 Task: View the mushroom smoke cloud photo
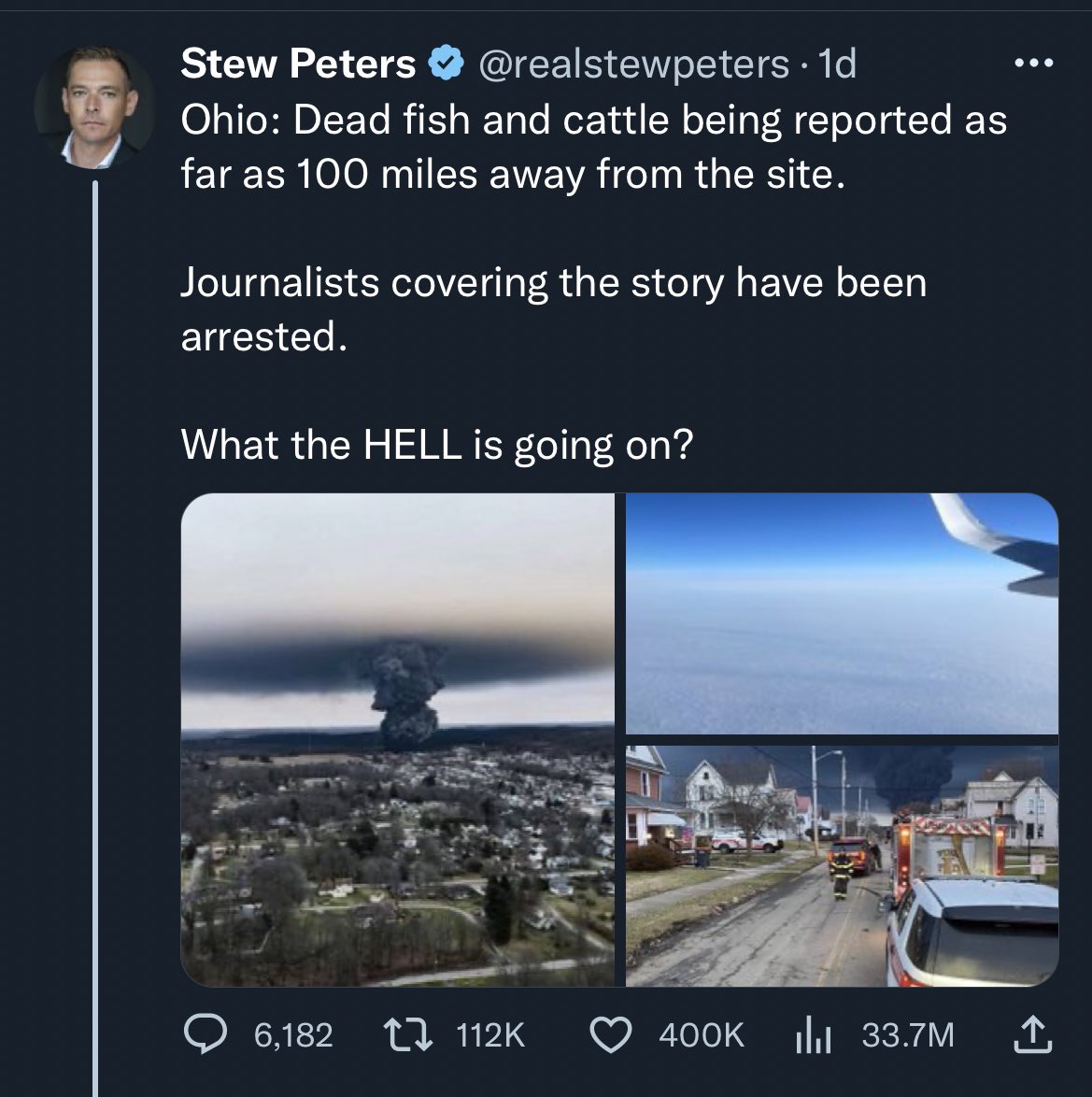(397, 739)
